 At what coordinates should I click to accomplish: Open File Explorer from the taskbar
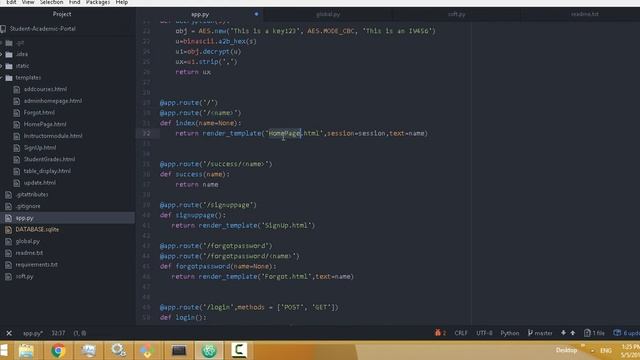tap(26, 351)
